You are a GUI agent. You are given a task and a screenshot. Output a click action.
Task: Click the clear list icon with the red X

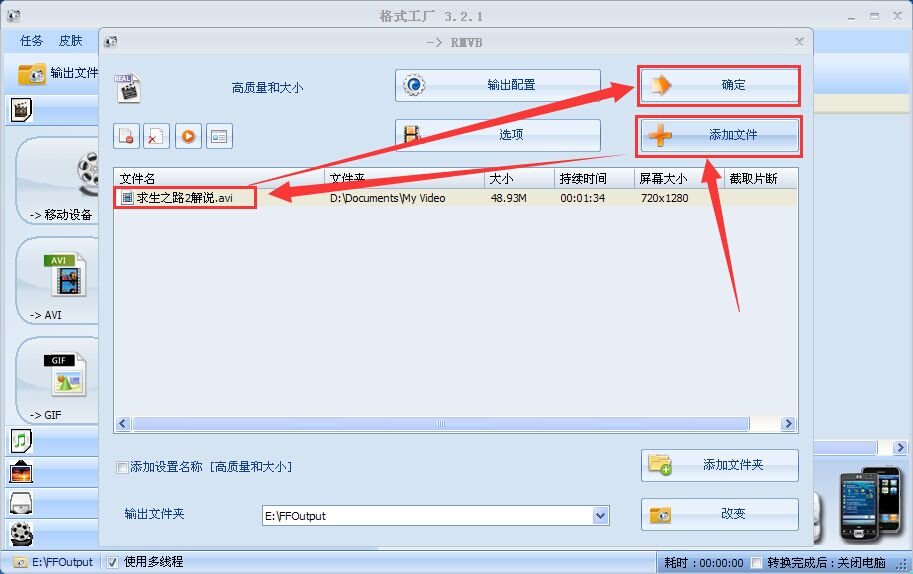click(x=157, y=136)
